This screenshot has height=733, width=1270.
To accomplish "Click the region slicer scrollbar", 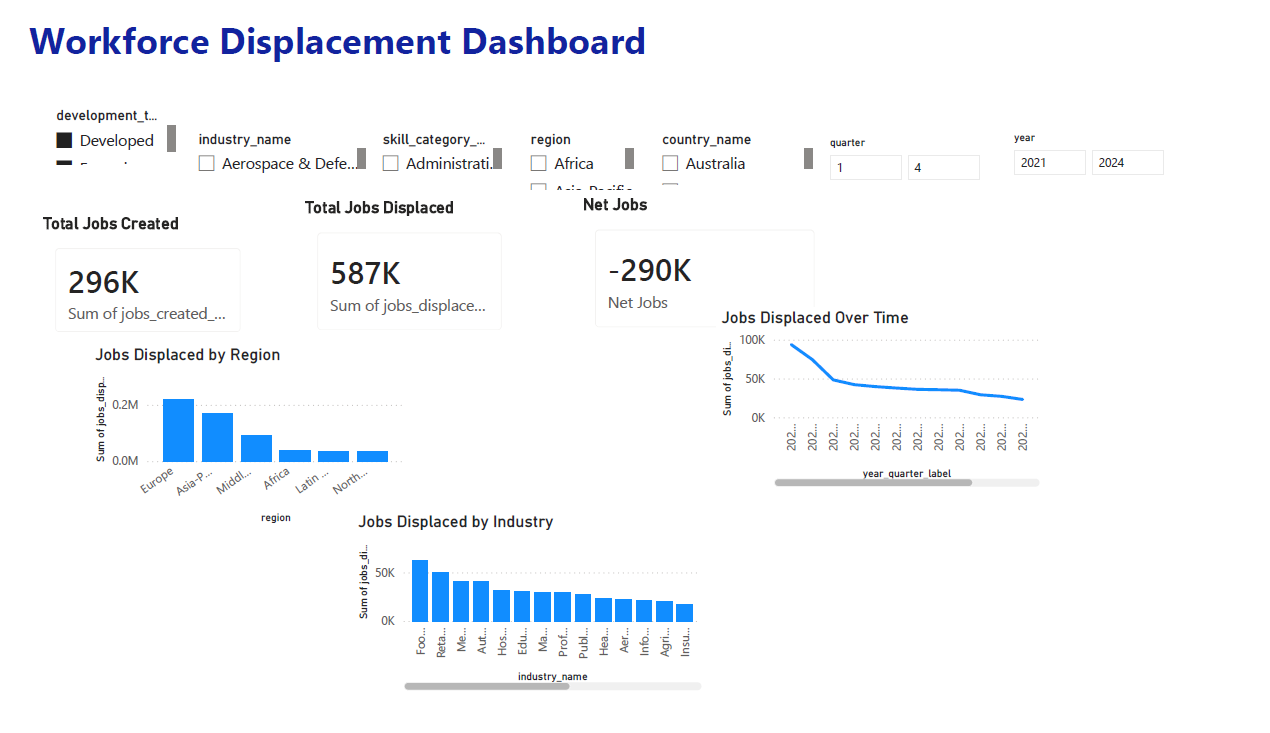I will coord(629,159).
